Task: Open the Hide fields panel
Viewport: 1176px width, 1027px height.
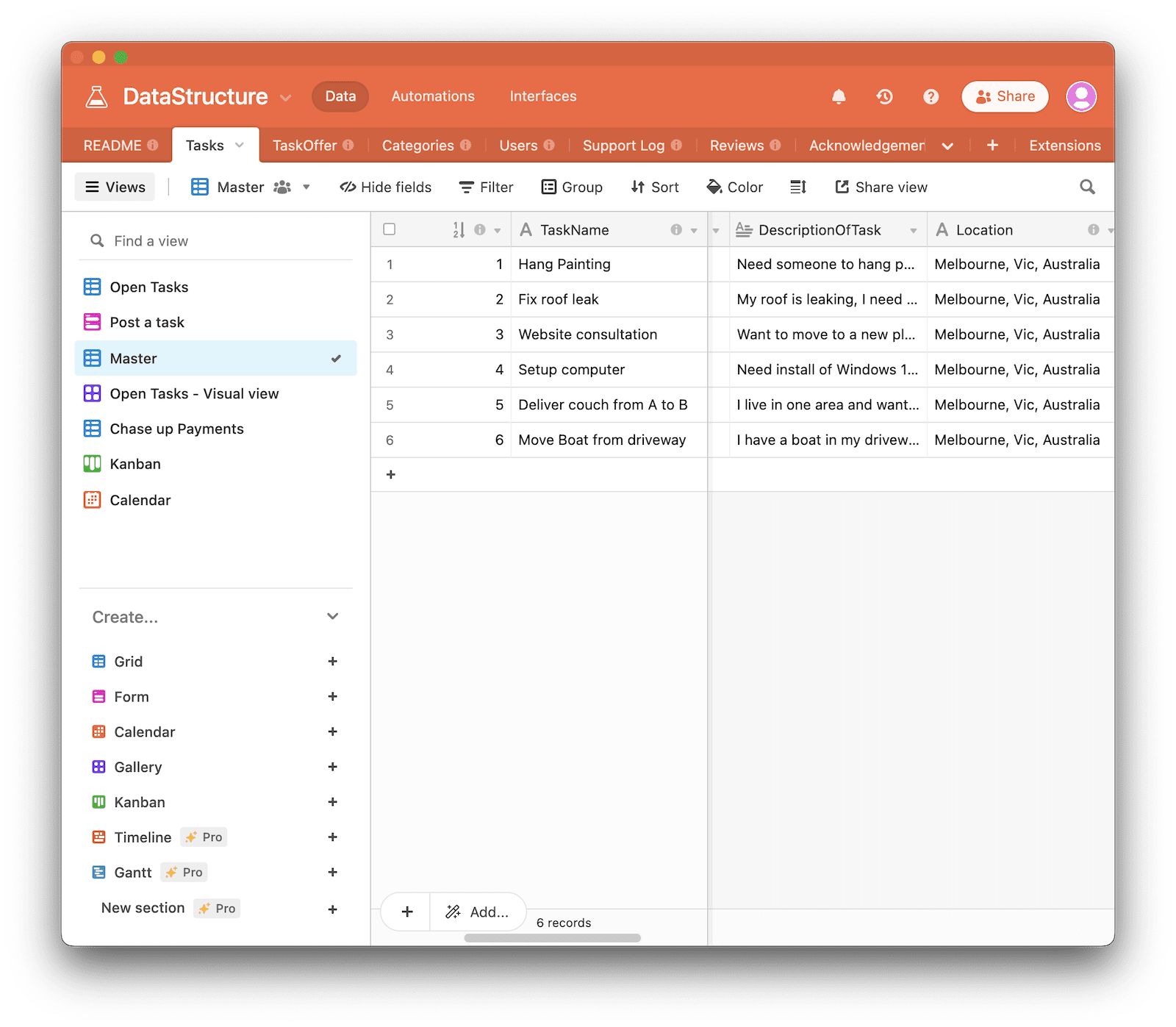Action: click(385, 187)
